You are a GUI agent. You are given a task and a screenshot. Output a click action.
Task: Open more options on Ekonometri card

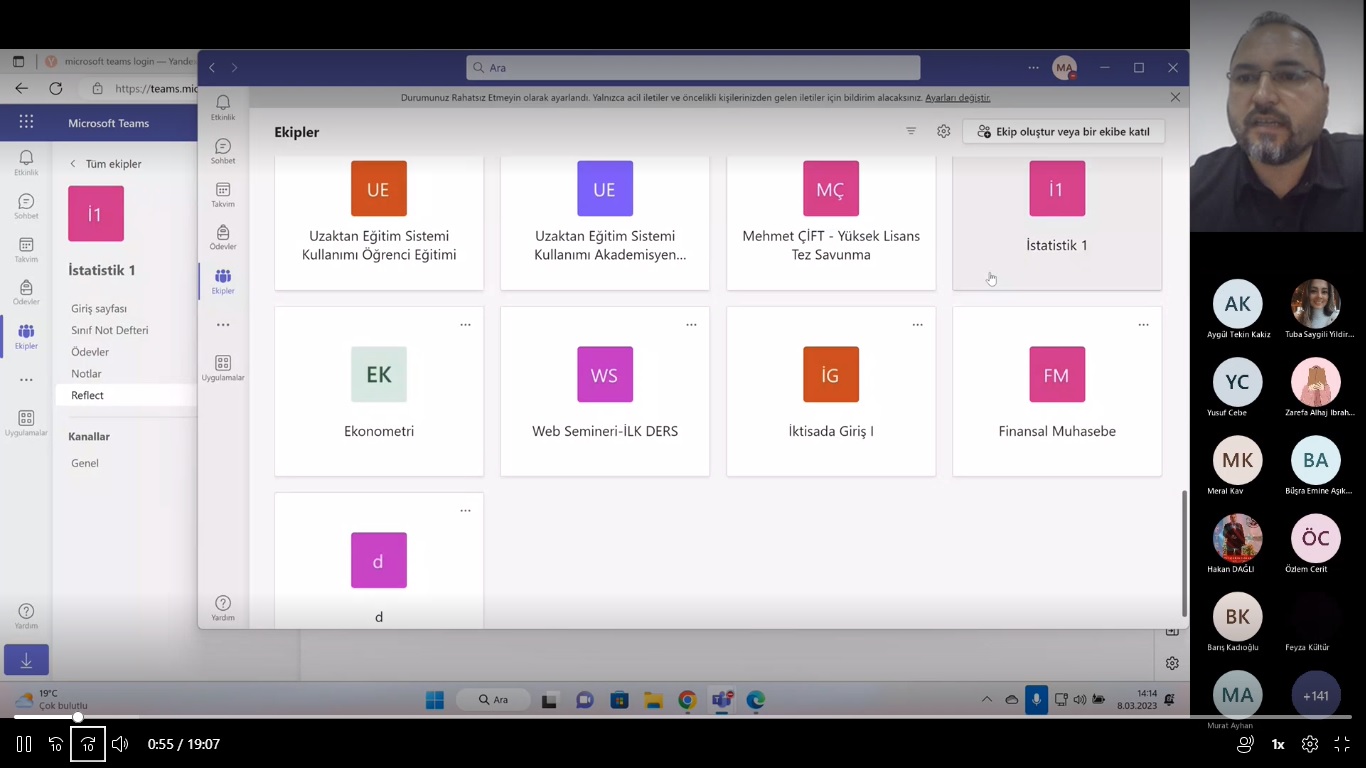[x=465, y=325]
